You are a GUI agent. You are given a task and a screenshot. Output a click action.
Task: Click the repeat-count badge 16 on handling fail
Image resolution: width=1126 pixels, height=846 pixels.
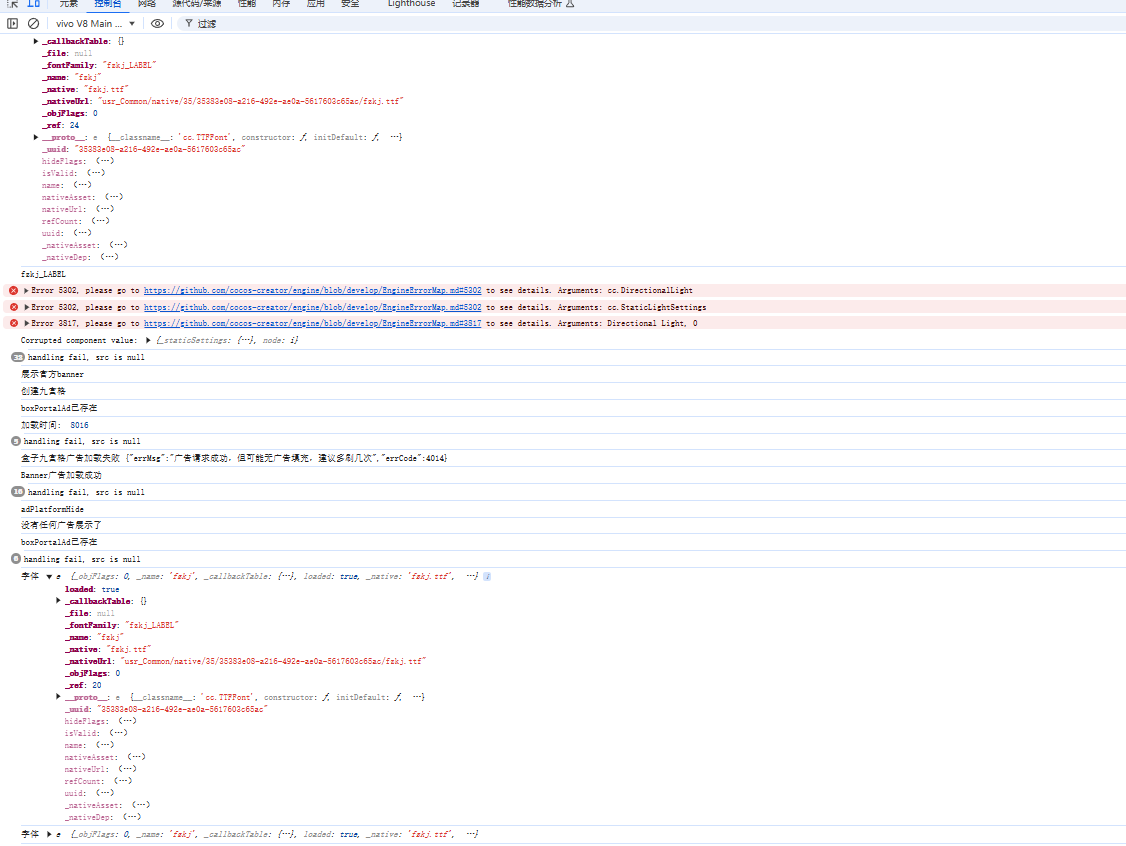click(x=18, y=492)
